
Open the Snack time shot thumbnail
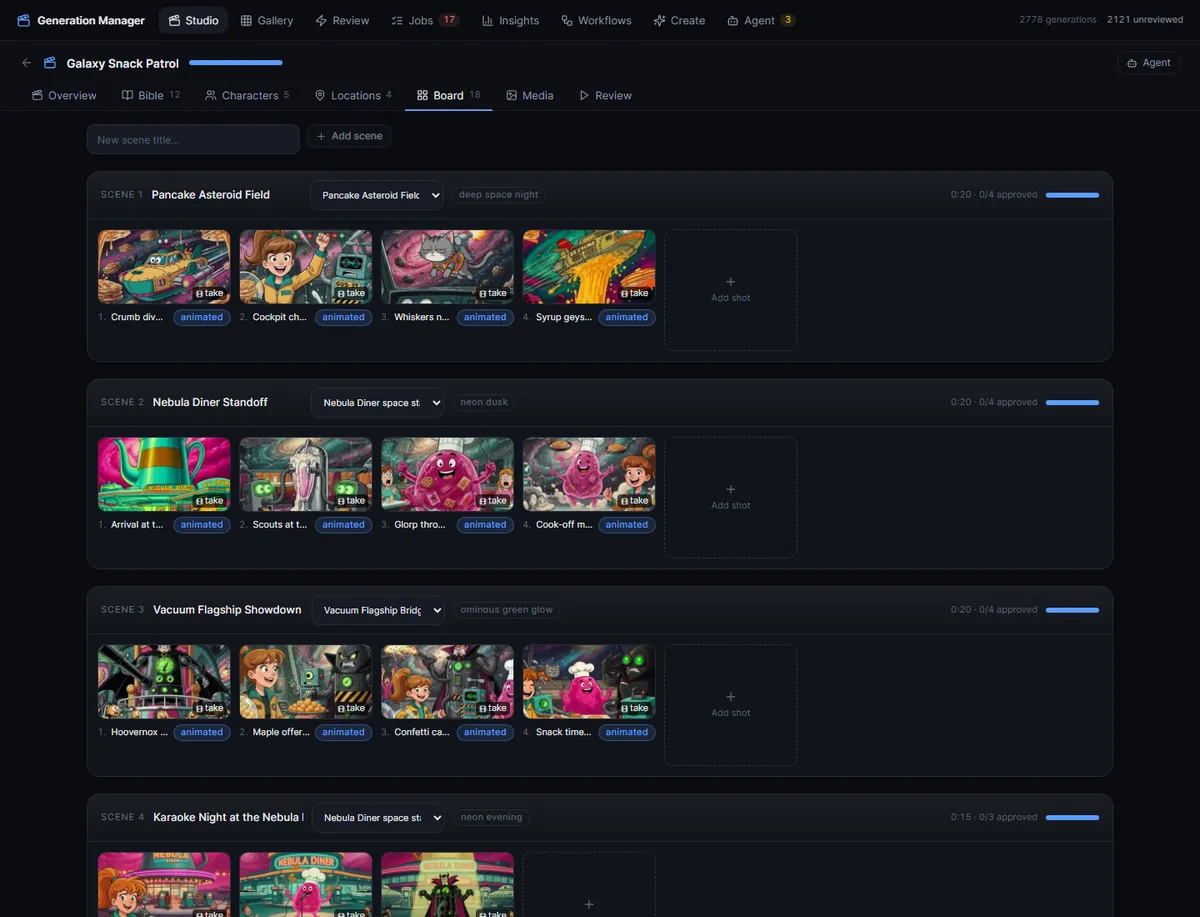click(589, 682)
